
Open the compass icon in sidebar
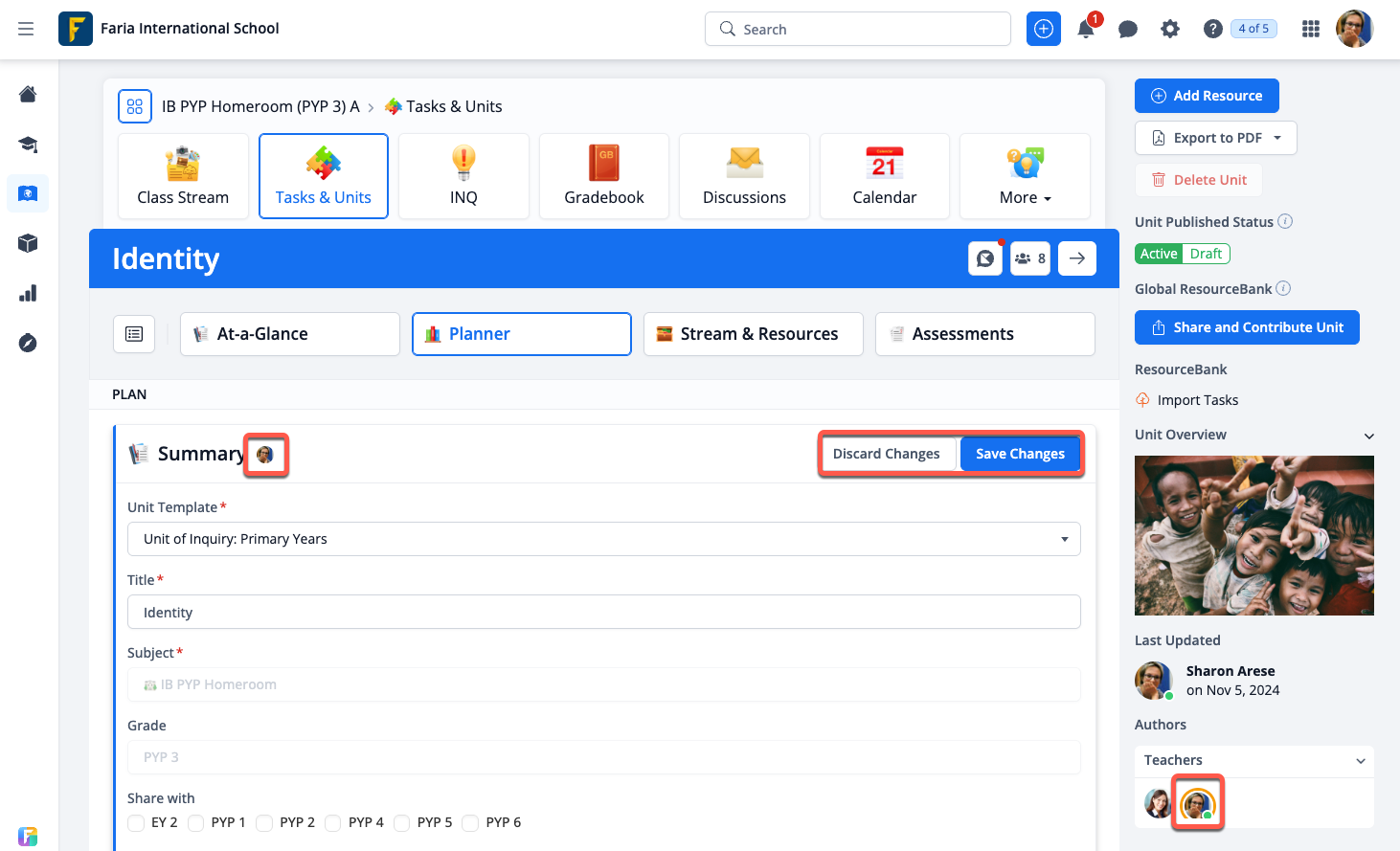(x=28, y=343)
